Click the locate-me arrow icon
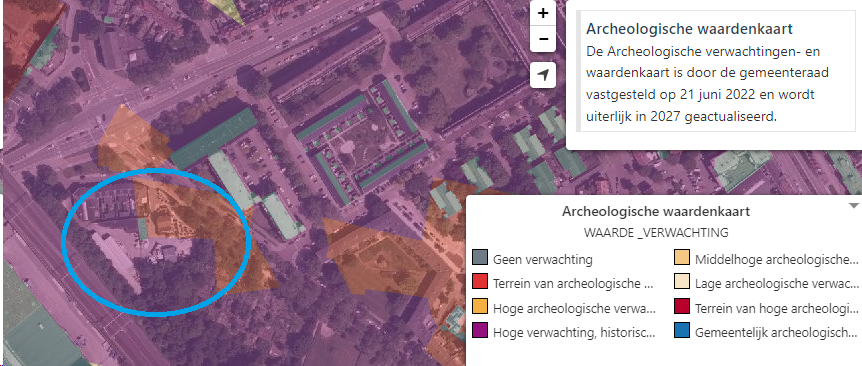Viewport: 862px width, 366px height. (x=543, y=75)
